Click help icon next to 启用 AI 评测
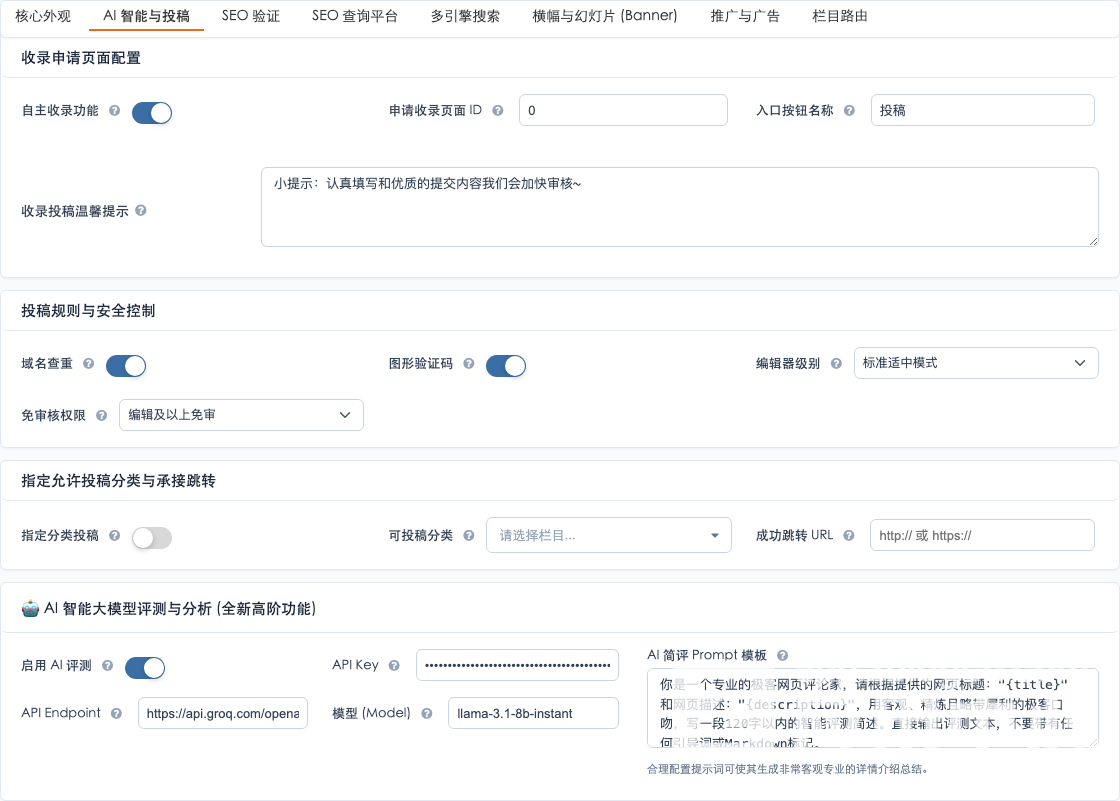 tap(107, 665)
